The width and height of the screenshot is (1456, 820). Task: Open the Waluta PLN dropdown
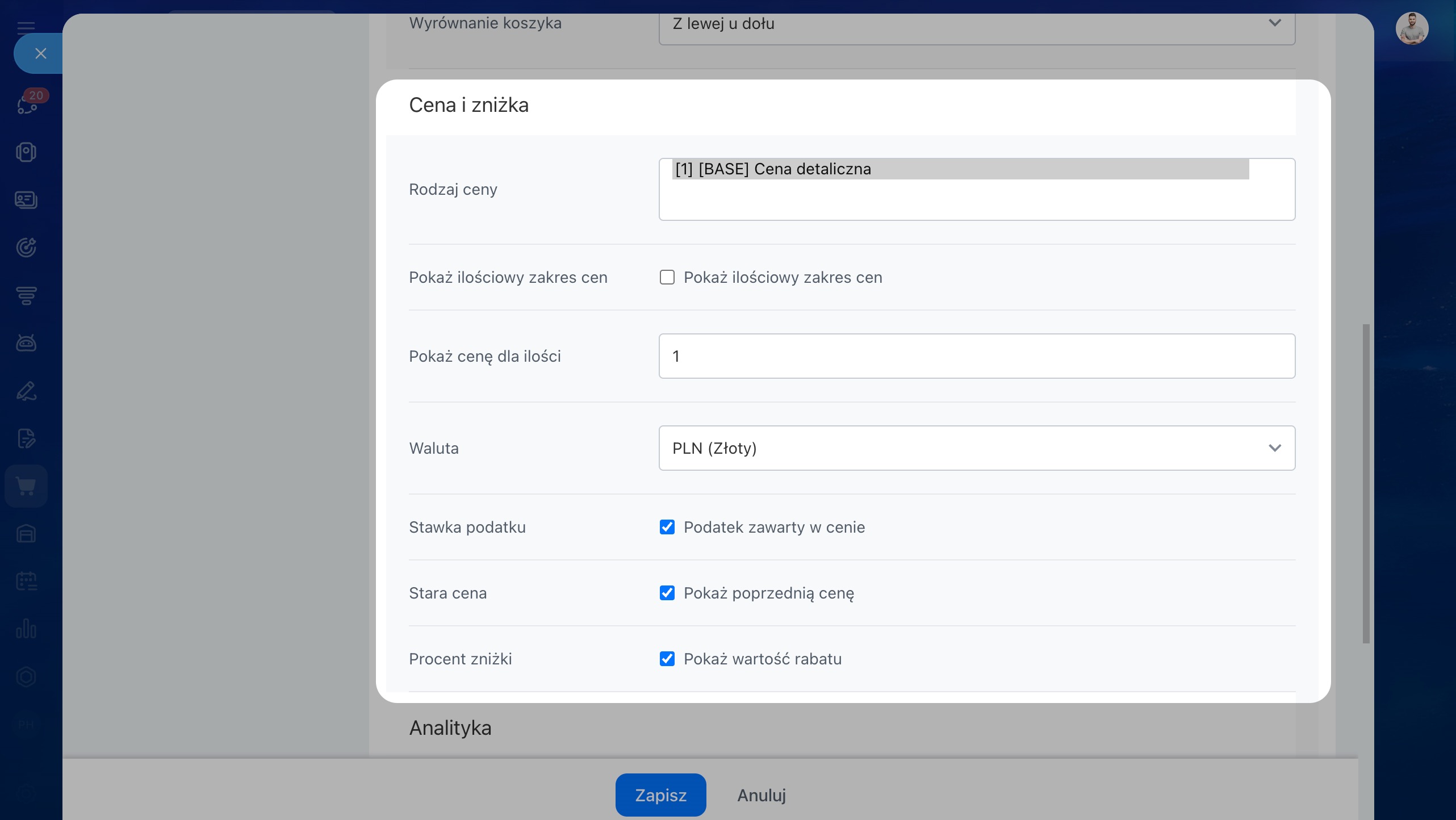click(x=976, y=448)
